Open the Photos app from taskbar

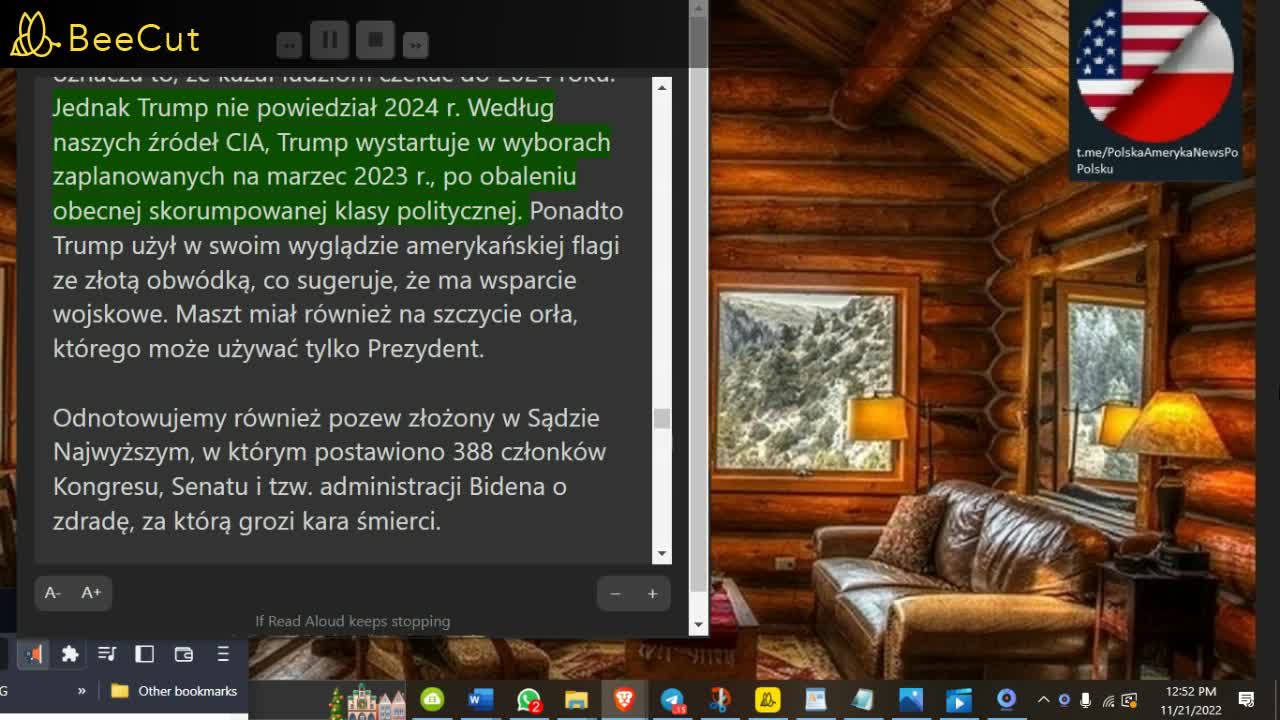(x=911, y=700)
